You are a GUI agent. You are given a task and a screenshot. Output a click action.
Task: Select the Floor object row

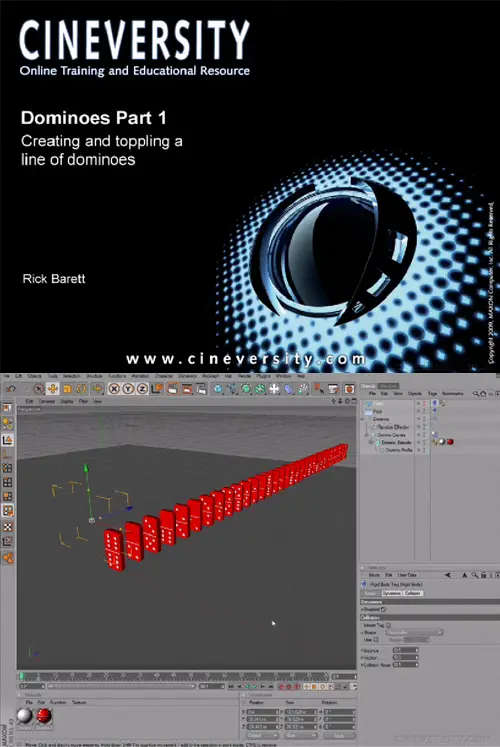(378, 411)
